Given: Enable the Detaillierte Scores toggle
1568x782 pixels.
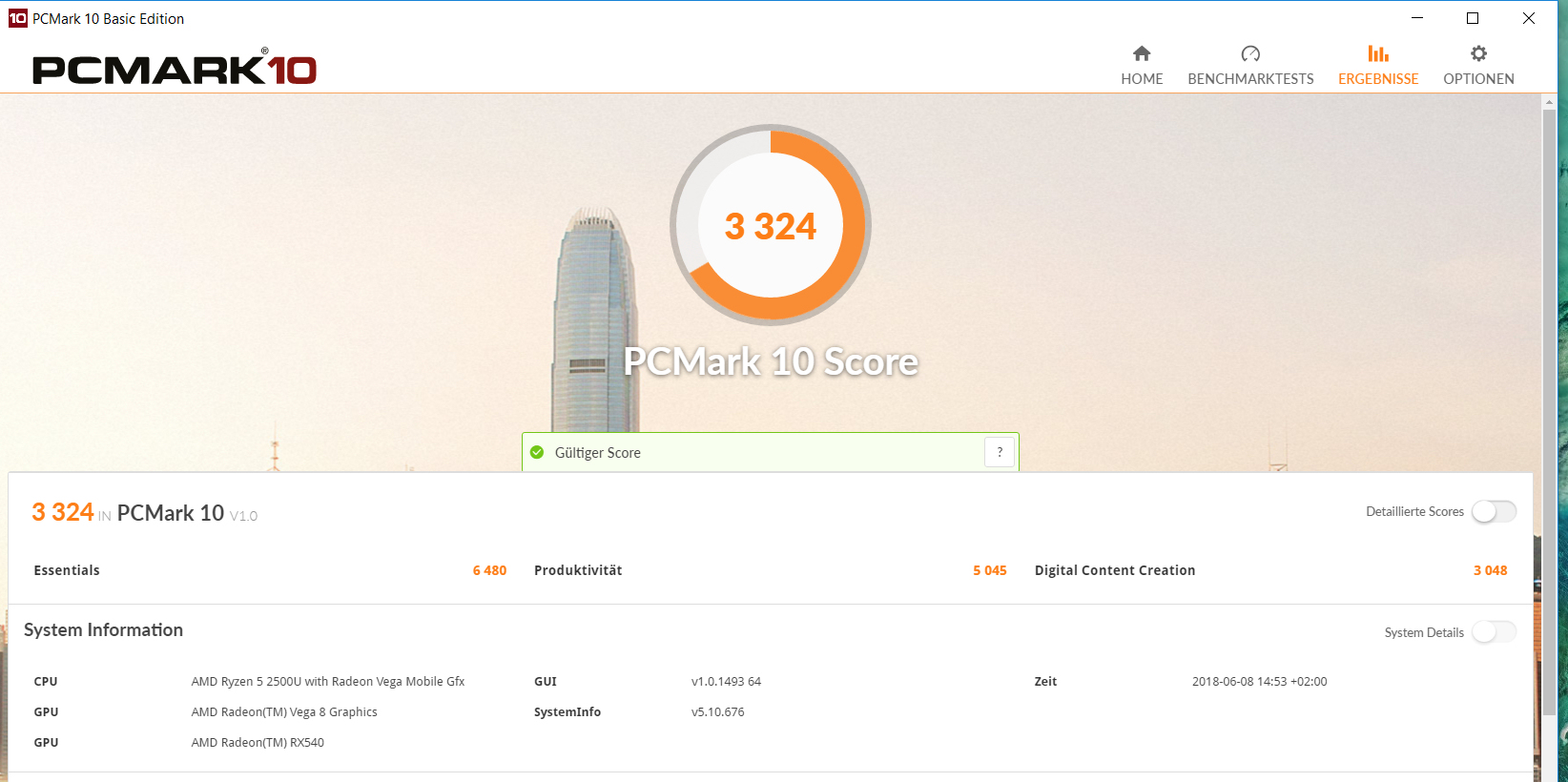Looking at the screenshot, I should point(1494,512).
